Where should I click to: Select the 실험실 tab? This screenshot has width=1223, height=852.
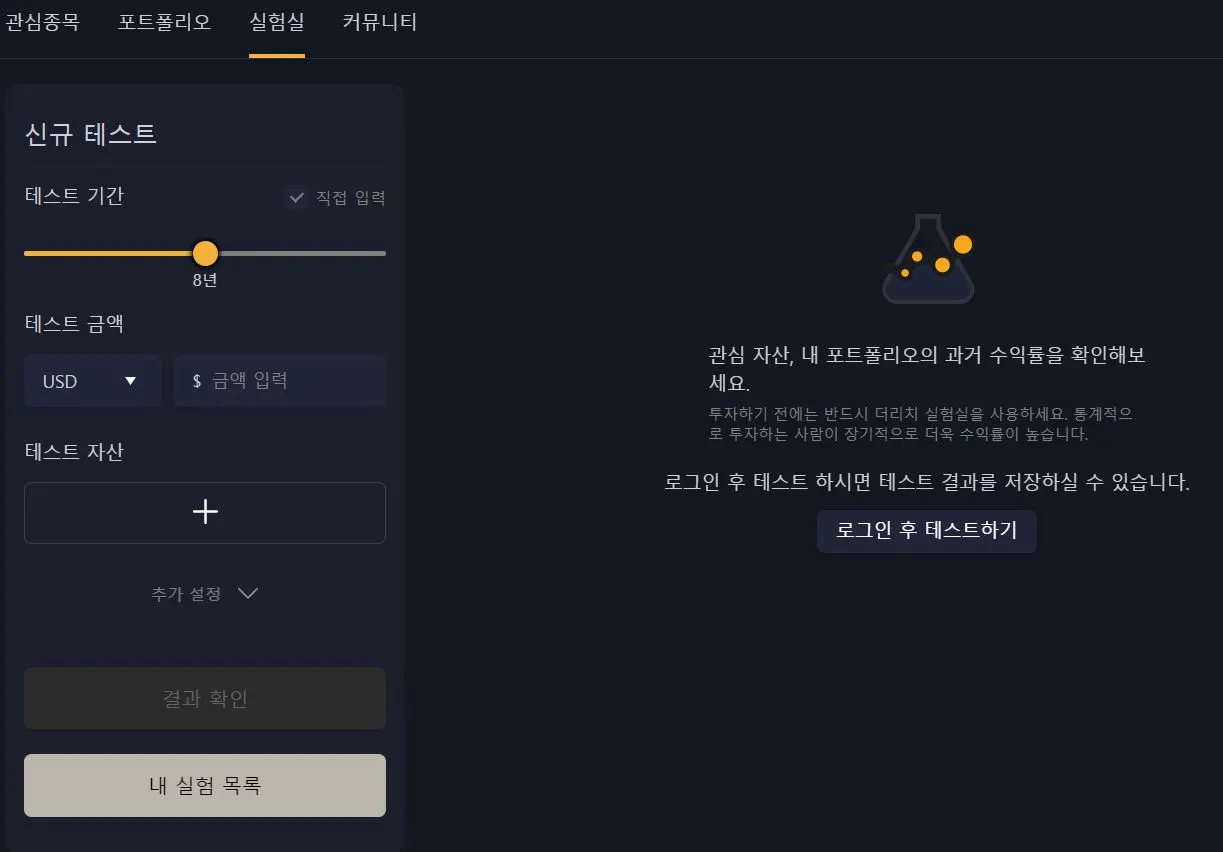(277, 22)
